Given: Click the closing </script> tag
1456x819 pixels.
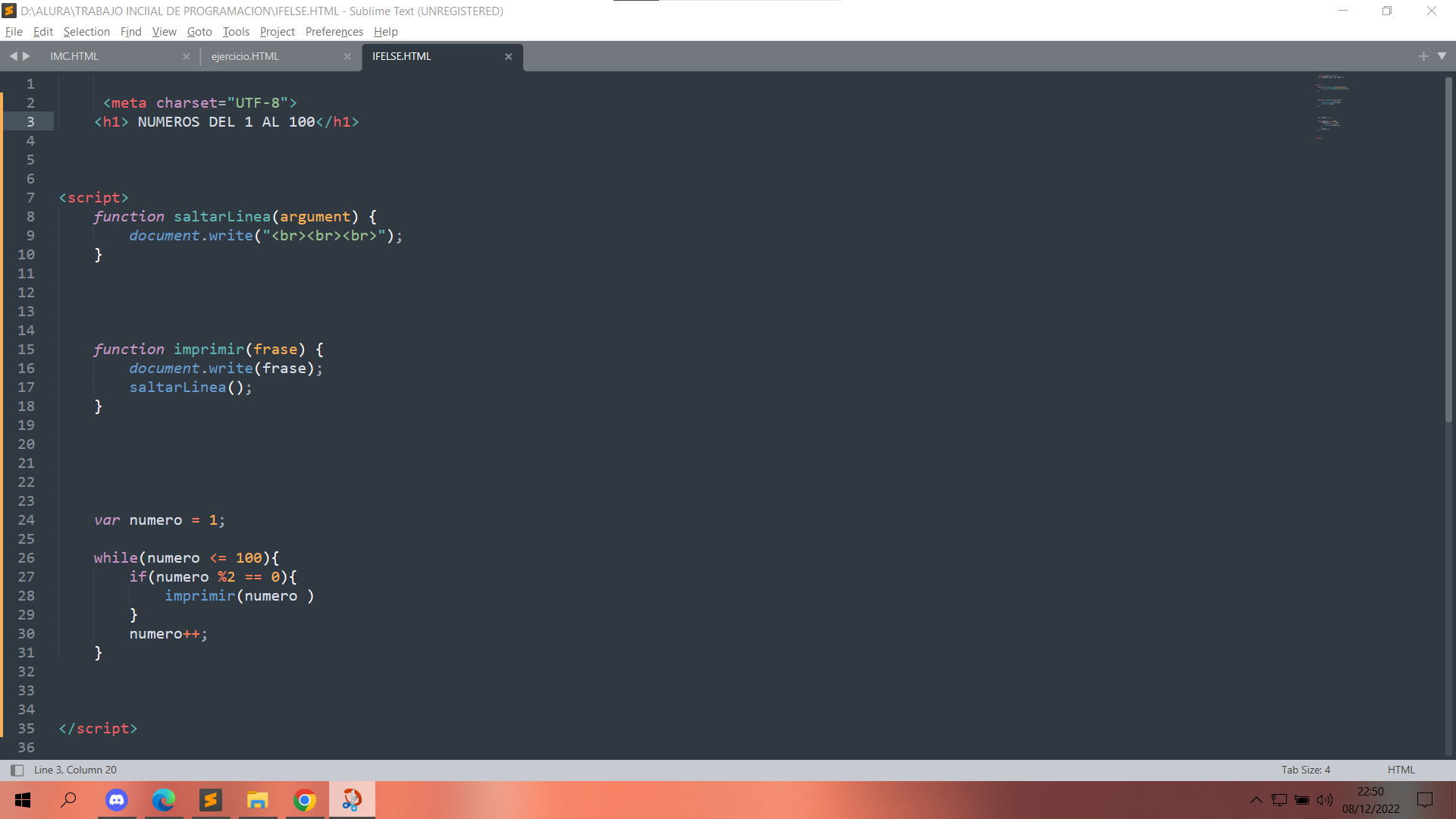Looking at the screenshot, I should (98, 729).
